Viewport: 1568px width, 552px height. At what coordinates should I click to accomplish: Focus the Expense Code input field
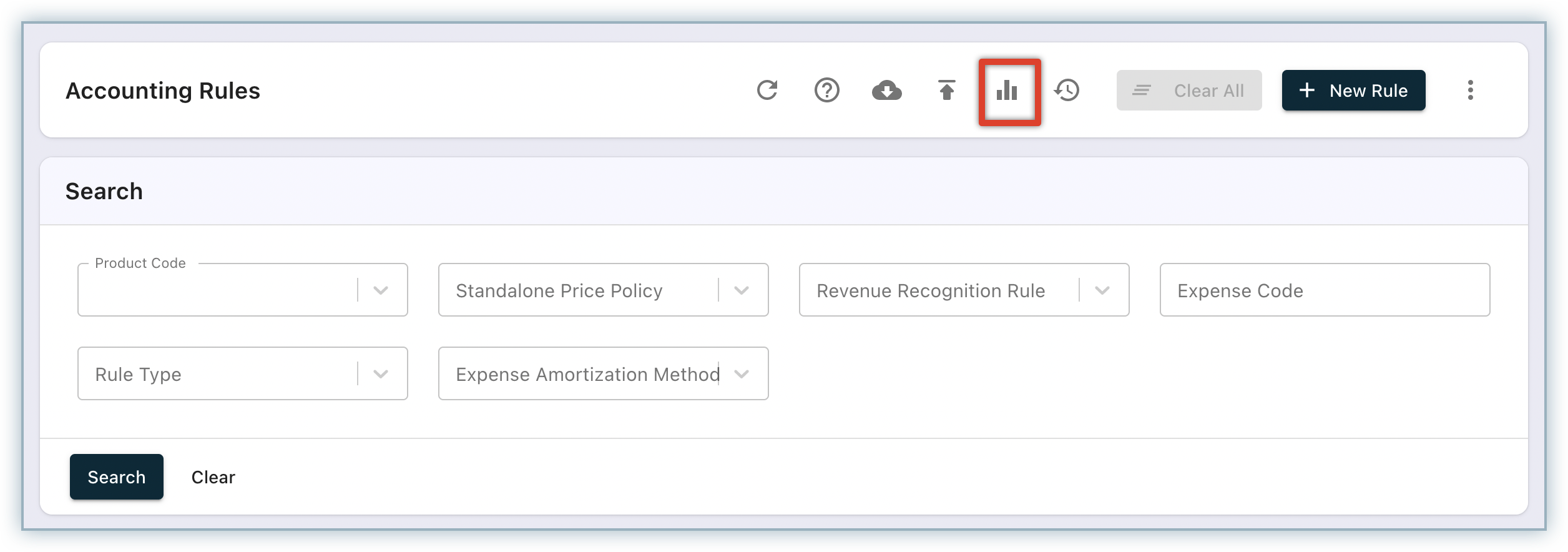(x=1324, y=290)
